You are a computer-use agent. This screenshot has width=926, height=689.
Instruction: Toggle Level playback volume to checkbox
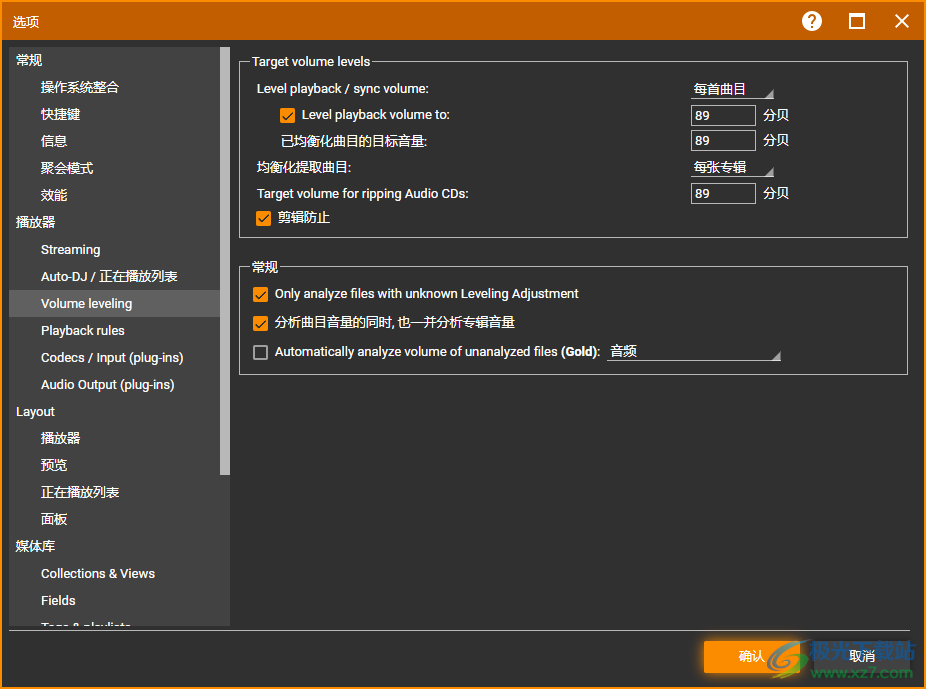288,115
